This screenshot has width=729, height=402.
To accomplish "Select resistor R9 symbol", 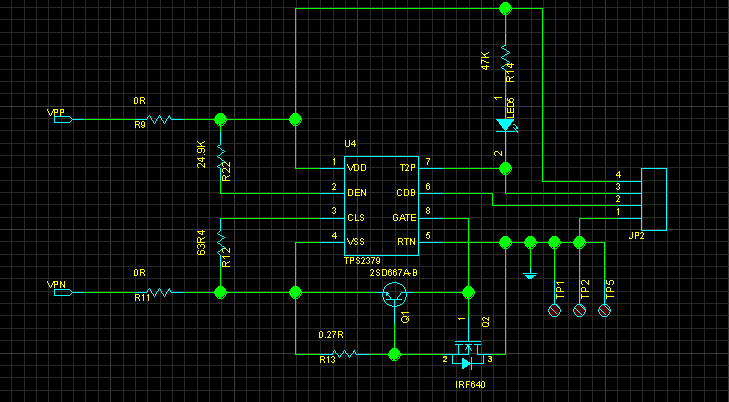I will 159,119.
